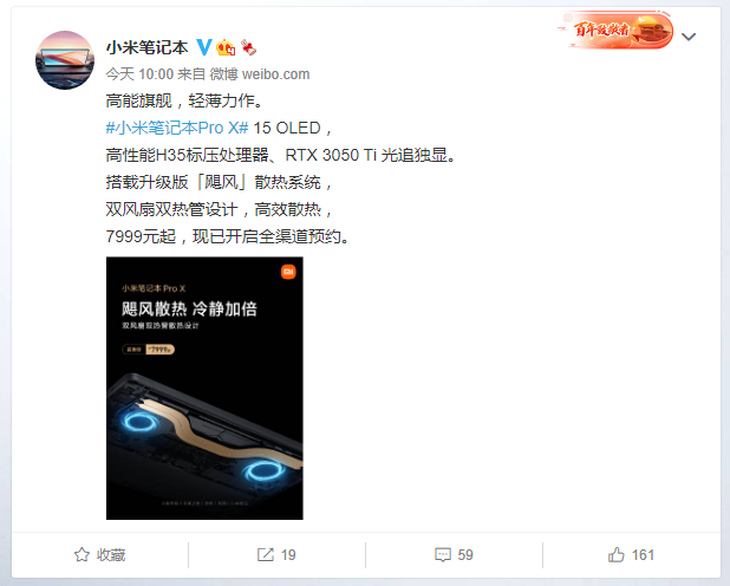Click the 收藏 text label
Viewport: 730px width, 586px height.
click(x=111, y=554)
